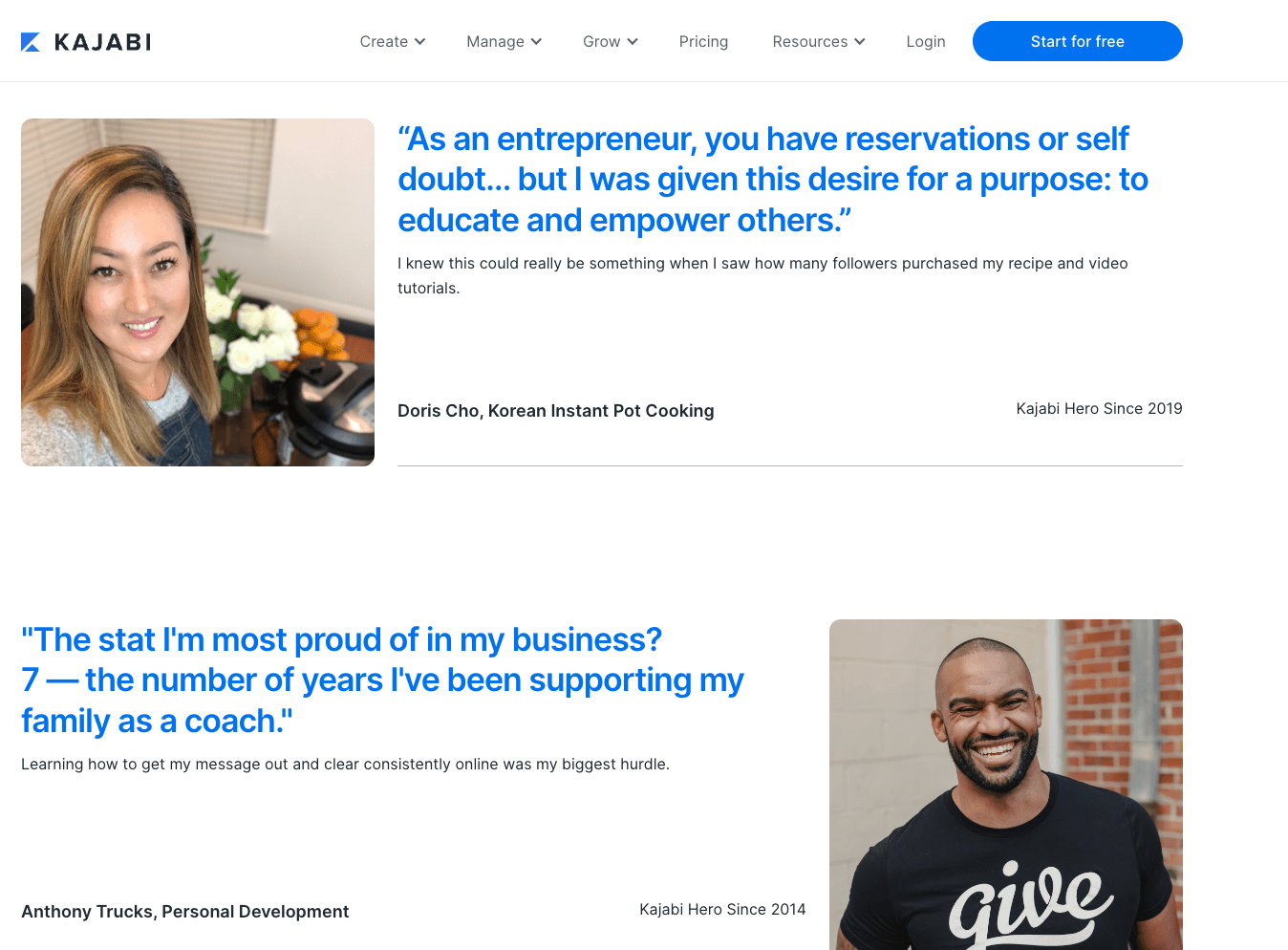Click the Kajabi logo icon
The height and width of the screenshot is (950, 1288).
(32, 41)
